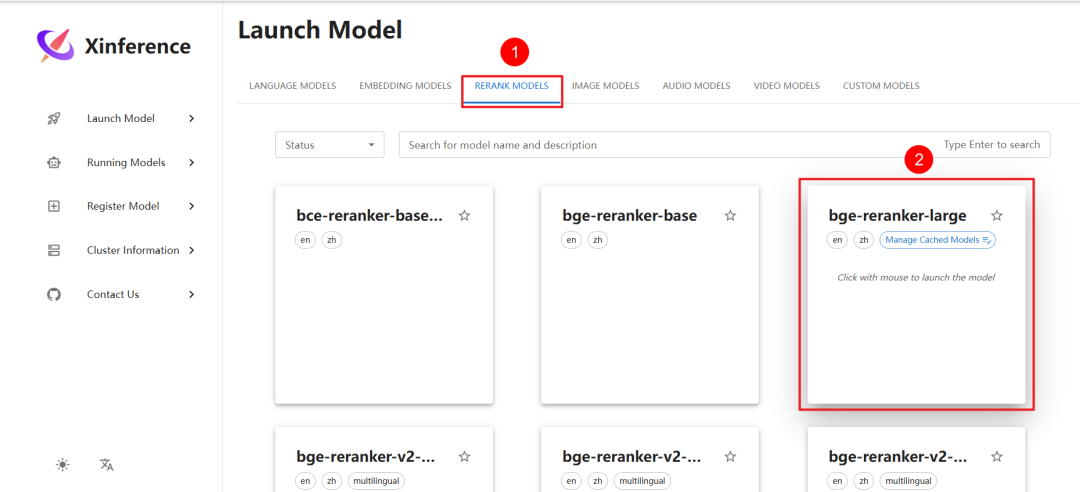Click the GitHub icon beside Contact Us
The width and height of the screenshot is (1080, 492).
pos(54,294)
